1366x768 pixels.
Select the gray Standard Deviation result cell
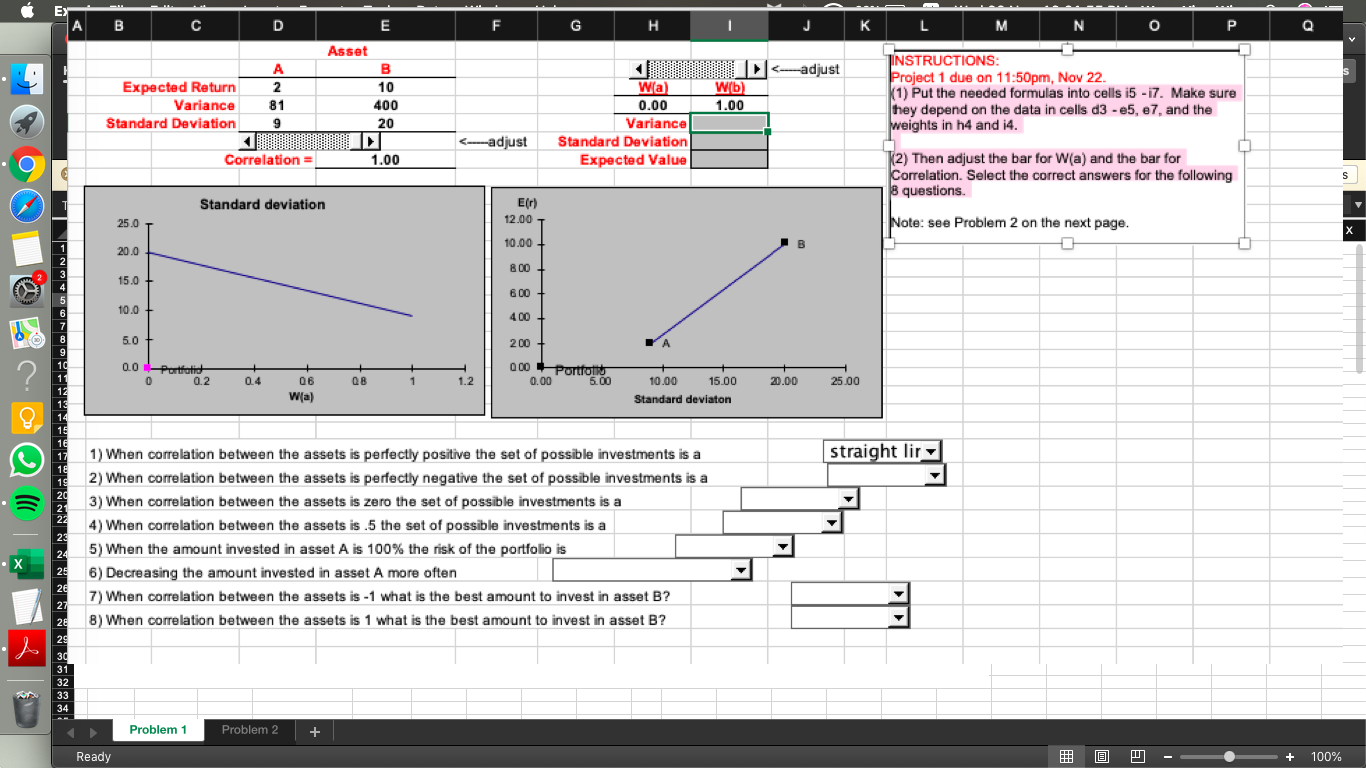pyautogui.click(x=729, y=141)
